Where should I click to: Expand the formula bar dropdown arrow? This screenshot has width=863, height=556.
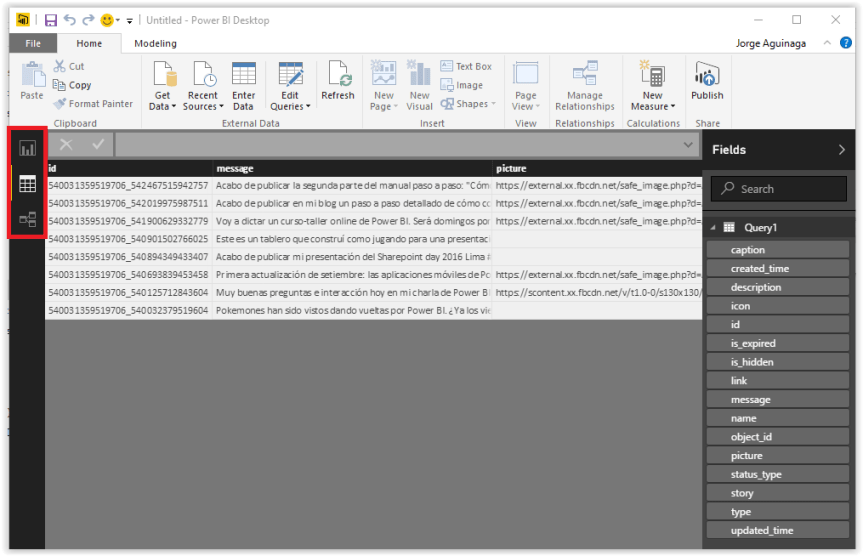[688, 146]
